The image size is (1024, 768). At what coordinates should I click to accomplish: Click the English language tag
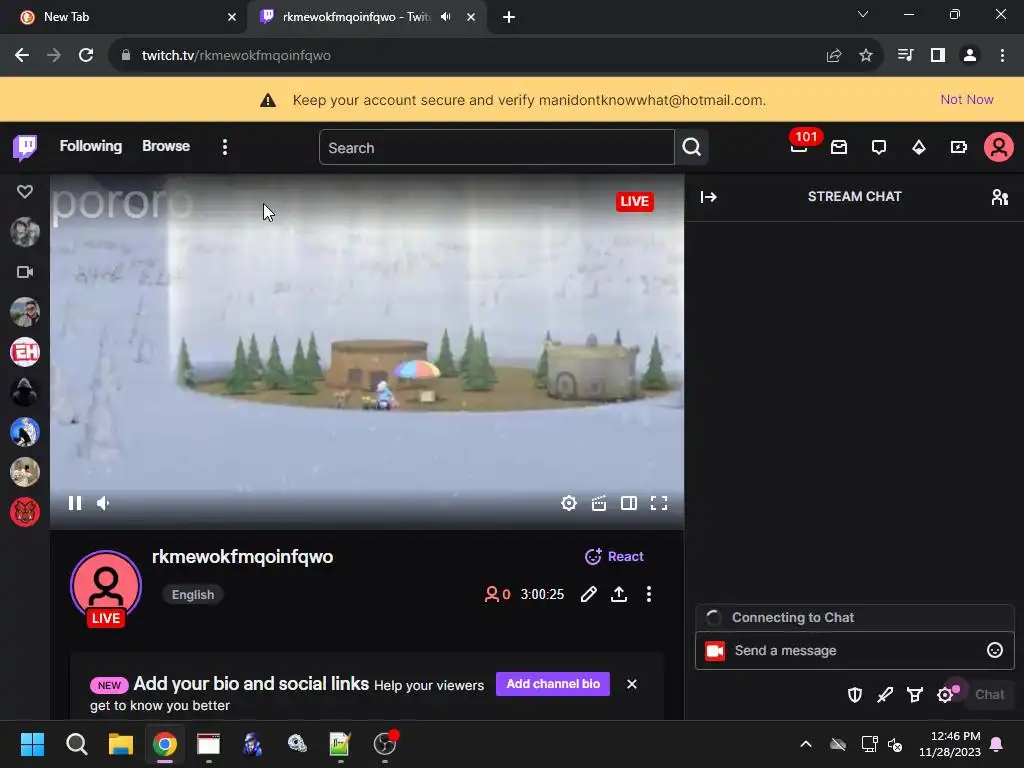(x=193, y=594)
